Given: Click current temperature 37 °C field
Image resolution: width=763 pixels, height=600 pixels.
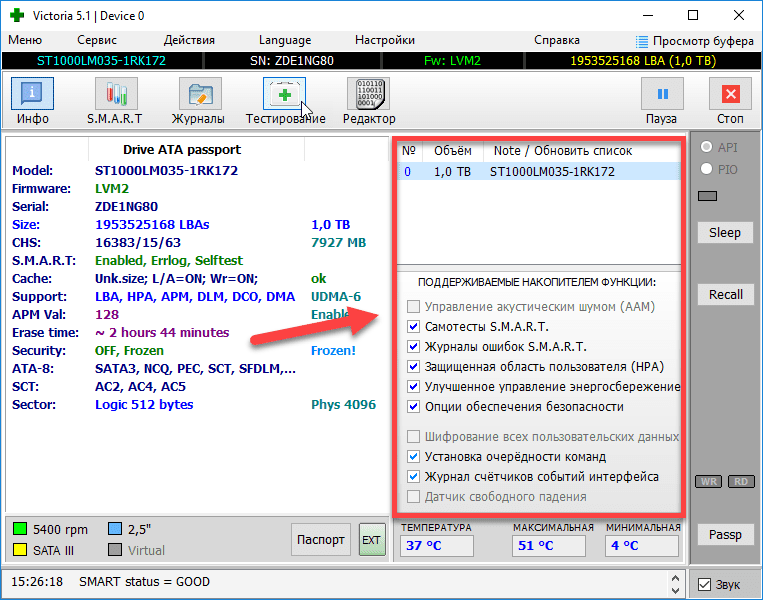Looking at the screenshot, I should 436,545.
